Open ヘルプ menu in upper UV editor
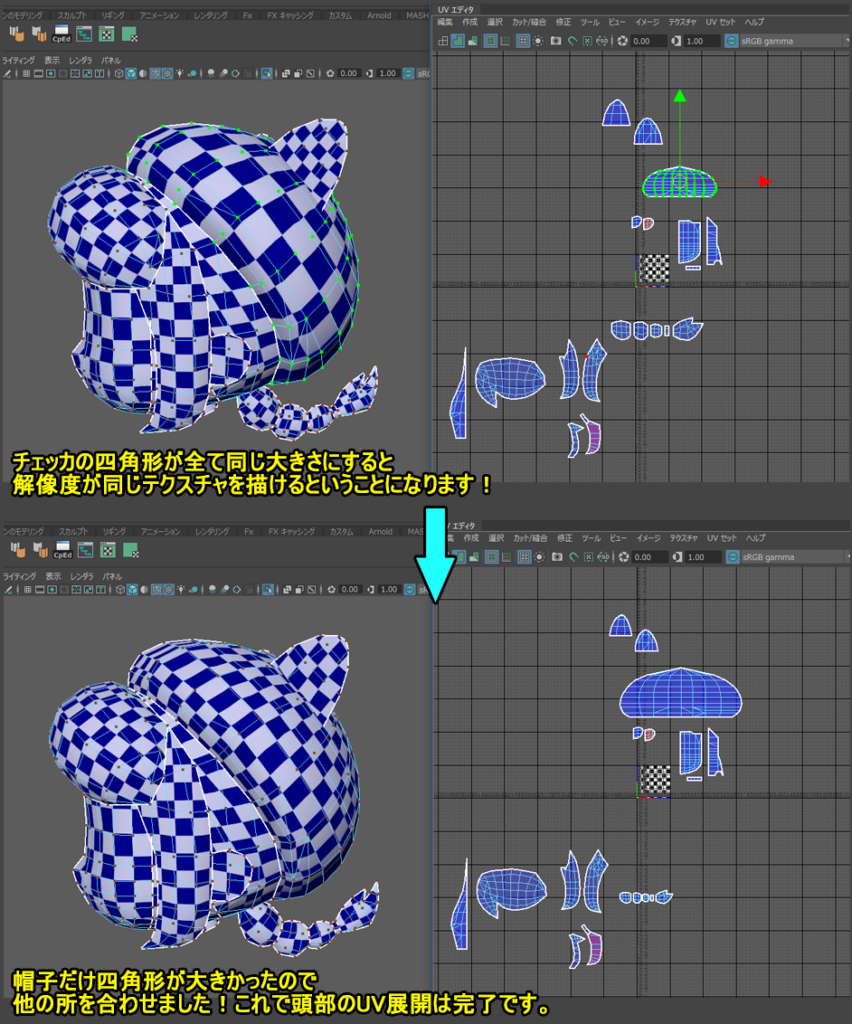The width and height of the screenshot is (852, 1024). (754, 22)
